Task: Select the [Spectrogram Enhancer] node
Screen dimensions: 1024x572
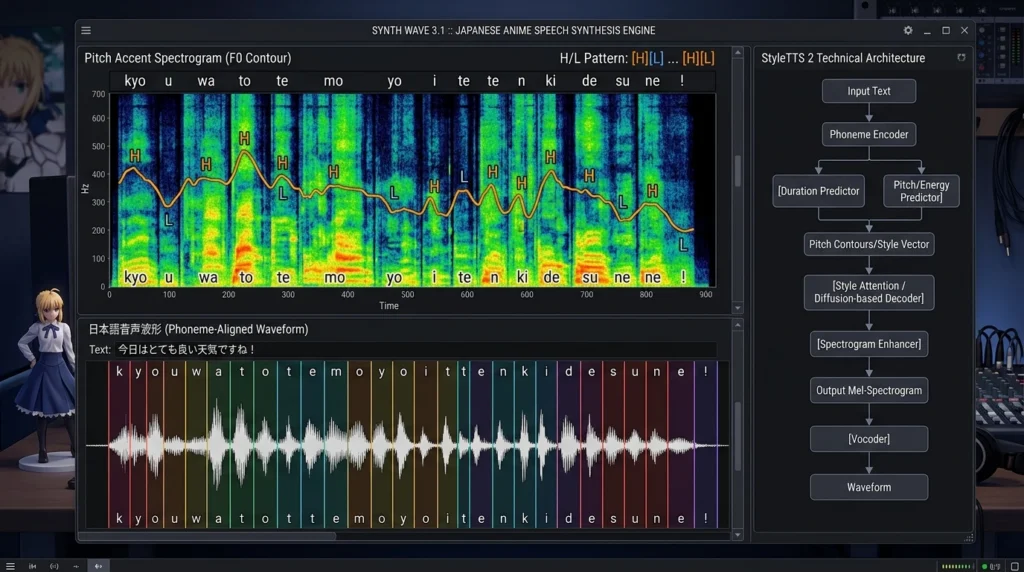Action: coord(869,344)
